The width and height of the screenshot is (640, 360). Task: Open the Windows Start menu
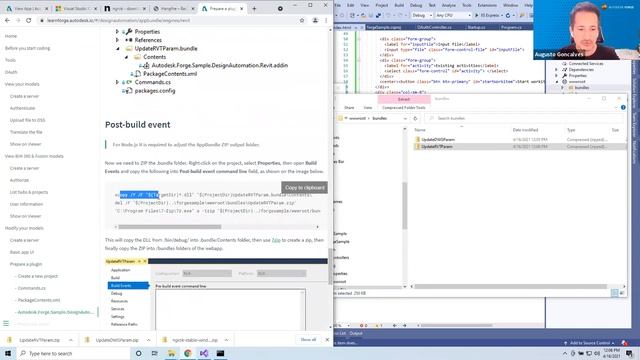click(8, 353)
